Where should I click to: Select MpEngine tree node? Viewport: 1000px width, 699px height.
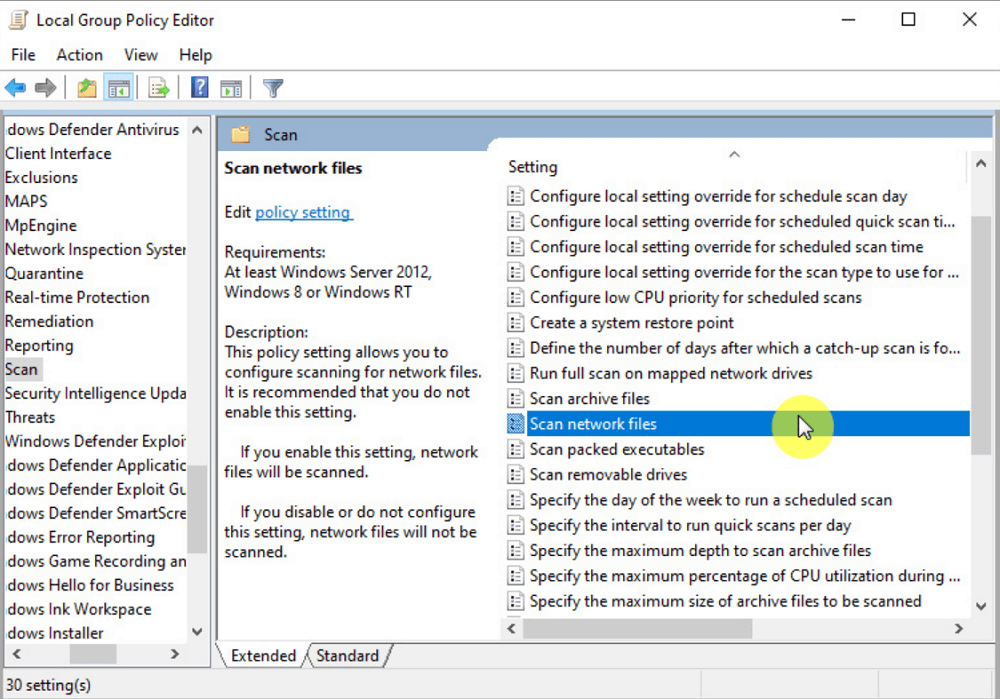click(x=41, y=226)
